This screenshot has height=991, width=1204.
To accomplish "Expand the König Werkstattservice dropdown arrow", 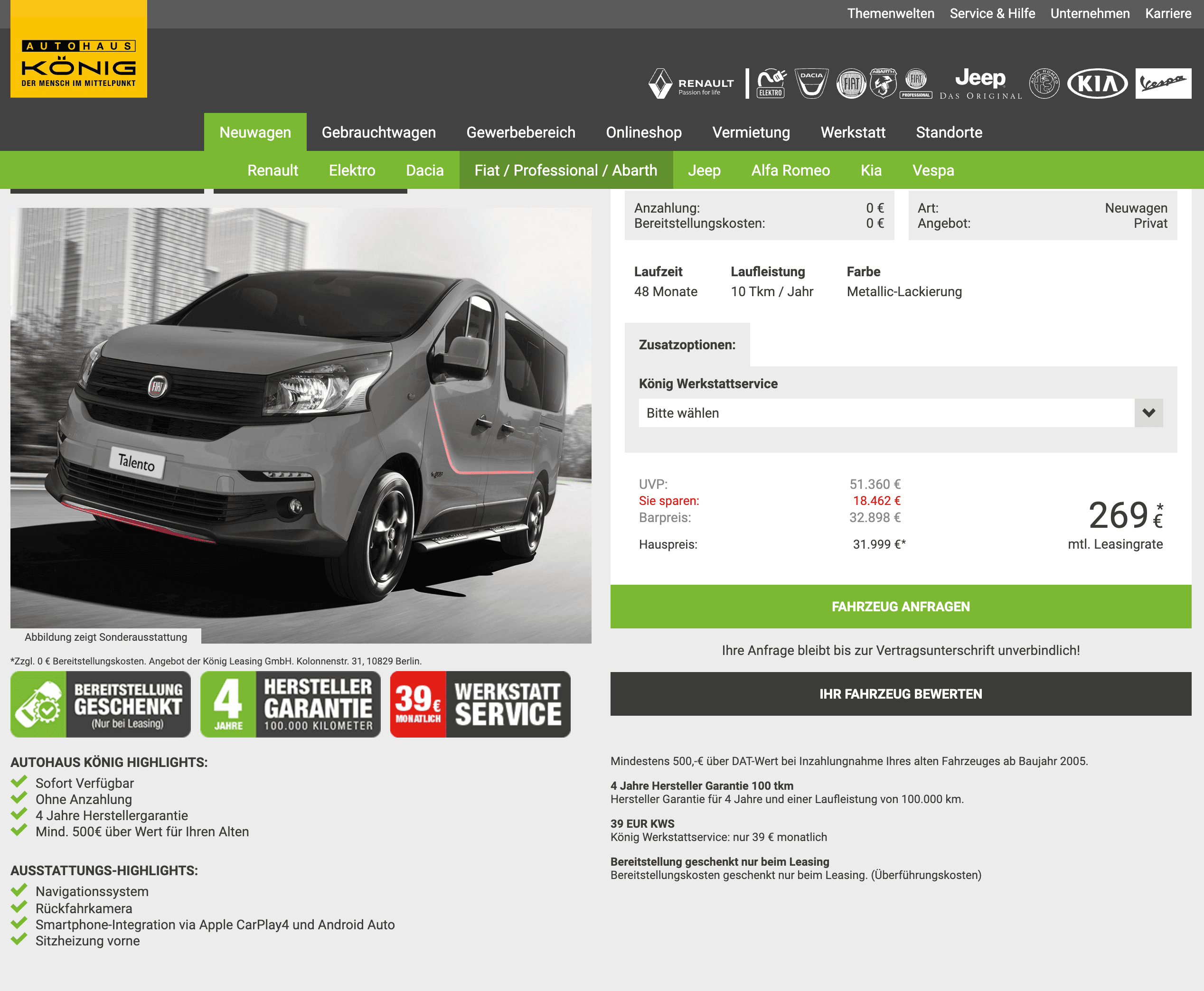I will click(1148, 413).
